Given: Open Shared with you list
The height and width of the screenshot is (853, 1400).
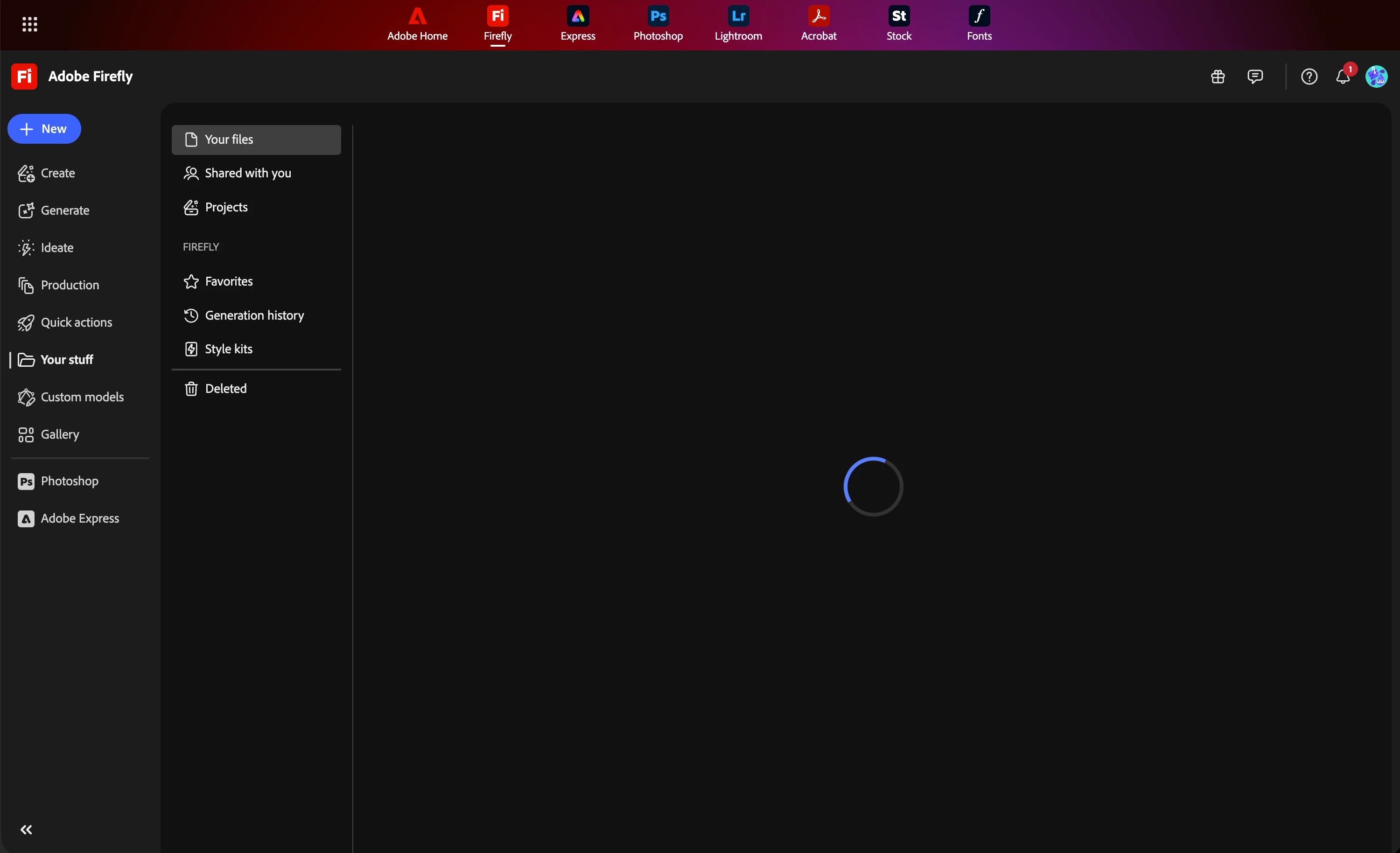Looking at the screenshot, I should (x=248, y=173).
